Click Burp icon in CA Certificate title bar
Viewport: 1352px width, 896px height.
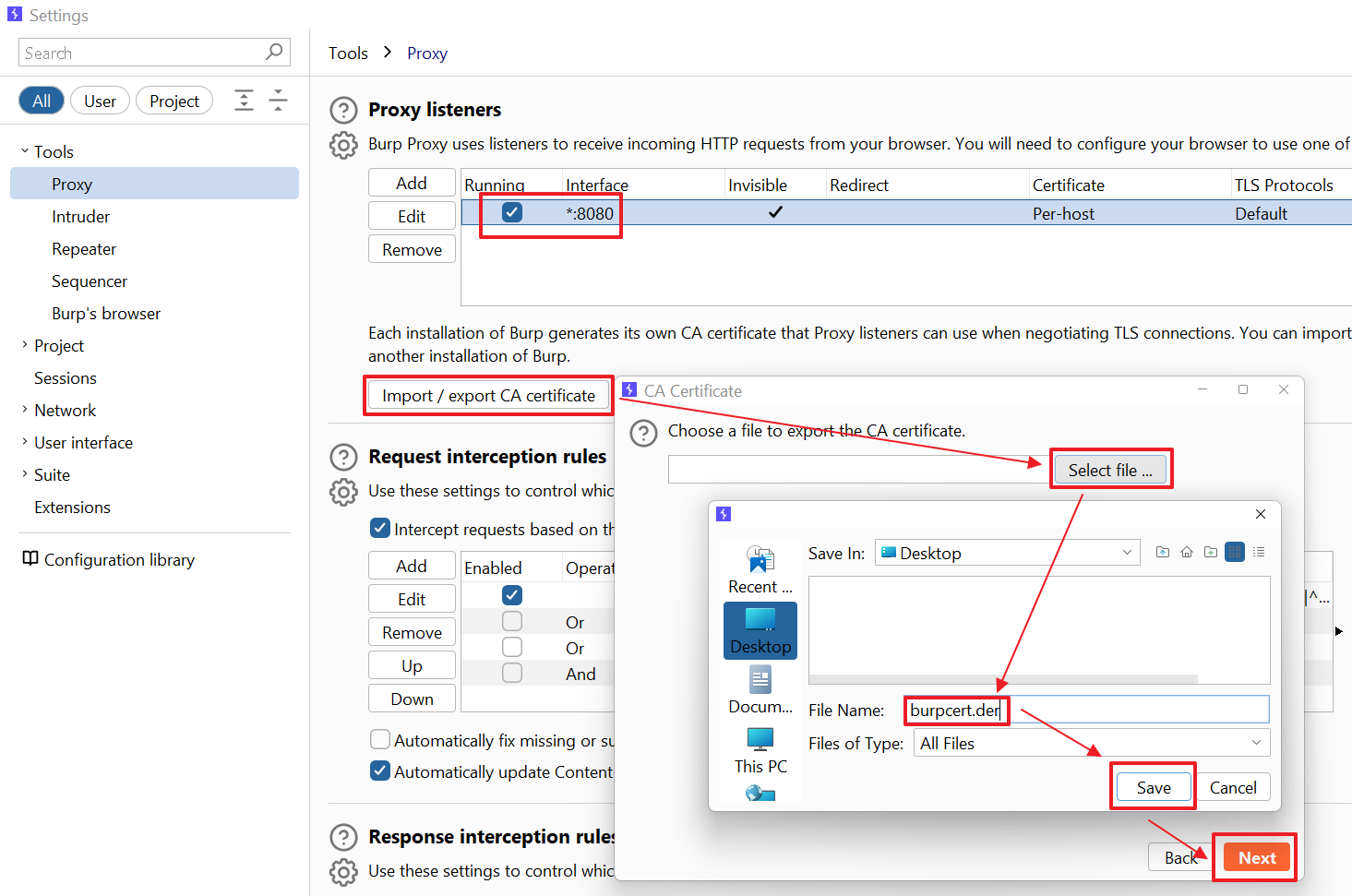[629, 390]
